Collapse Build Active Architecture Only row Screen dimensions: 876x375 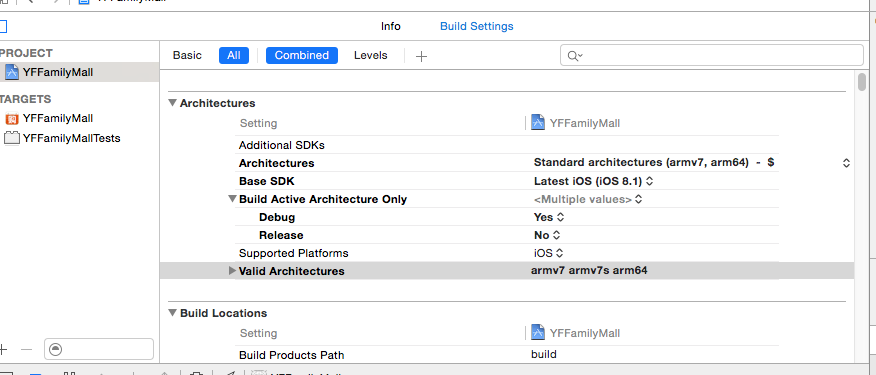click(232, 198)
